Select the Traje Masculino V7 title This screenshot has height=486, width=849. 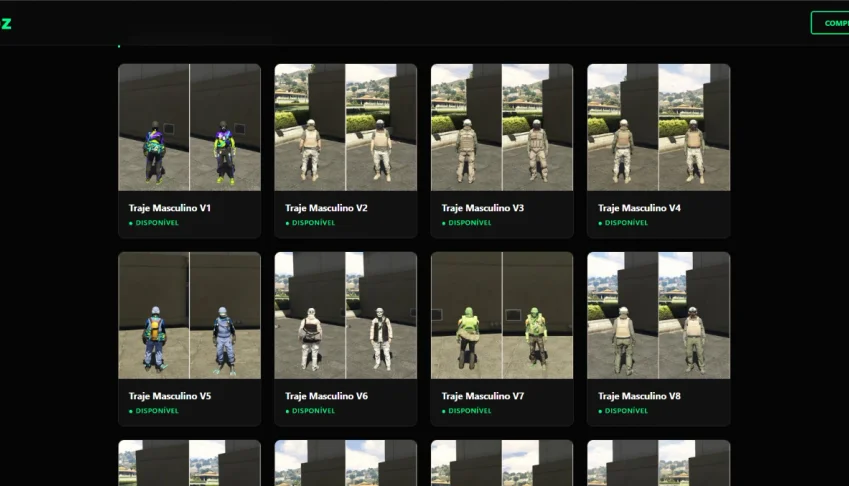[482, 396]
